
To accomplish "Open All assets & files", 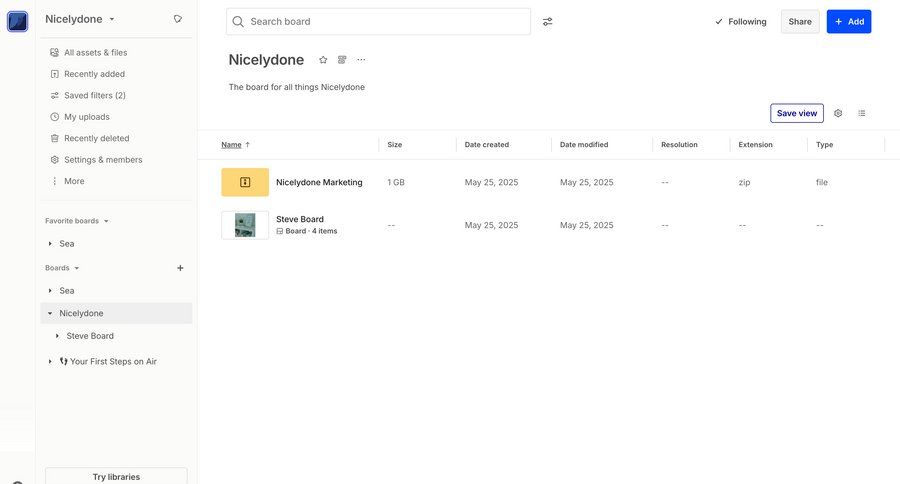I will [x=96, y=52].
